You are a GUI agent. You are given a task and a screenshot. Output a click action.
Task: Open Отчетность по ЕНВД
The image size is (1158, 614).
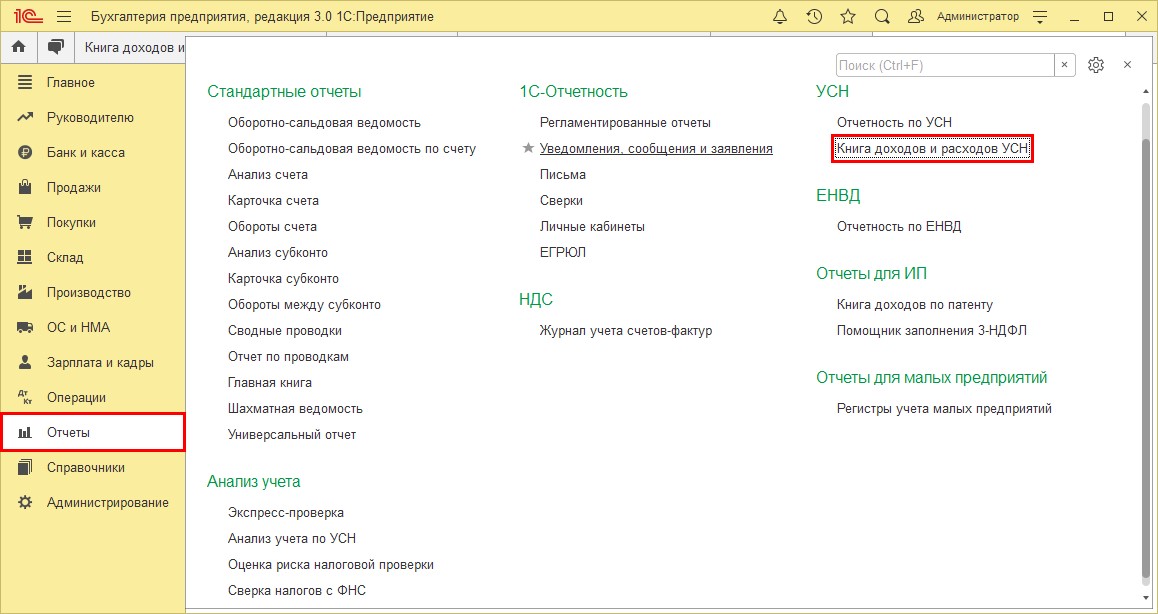900,227
